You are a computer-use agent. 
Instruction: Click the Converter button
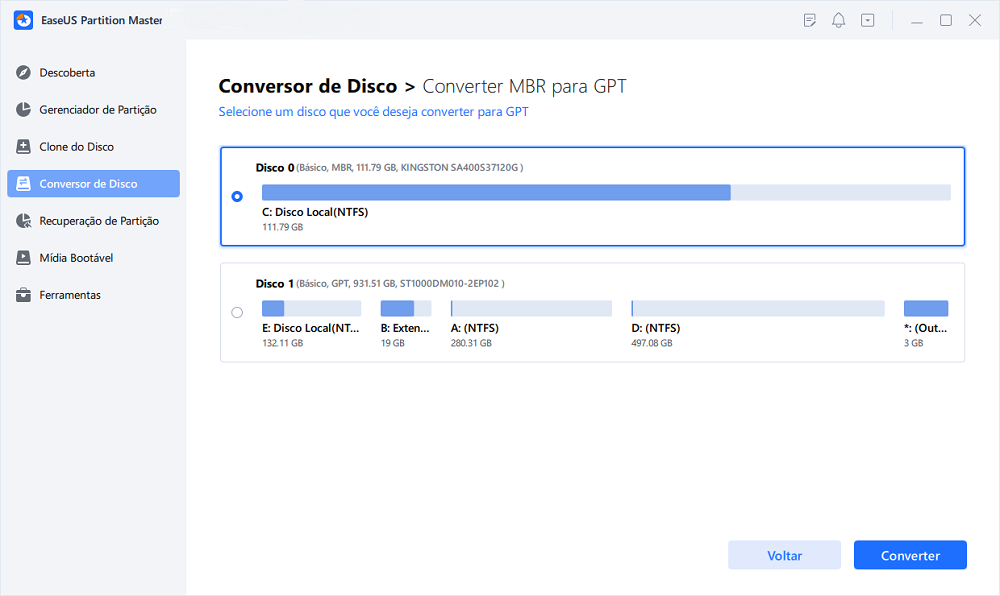pyautogui.click(x=910, y=555)
